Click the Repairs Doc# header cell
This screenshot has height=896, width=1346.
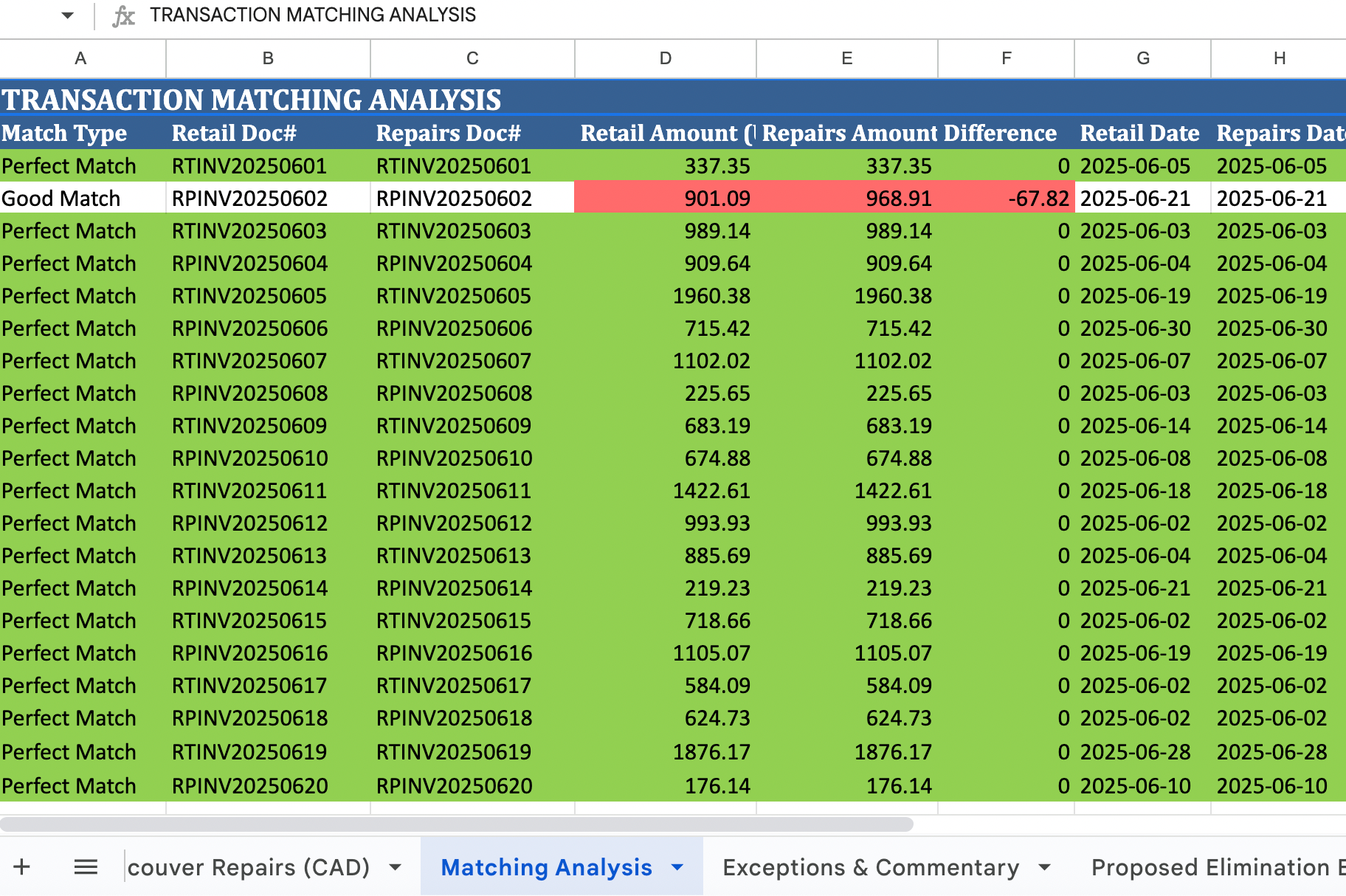click(x=473, y=133)
